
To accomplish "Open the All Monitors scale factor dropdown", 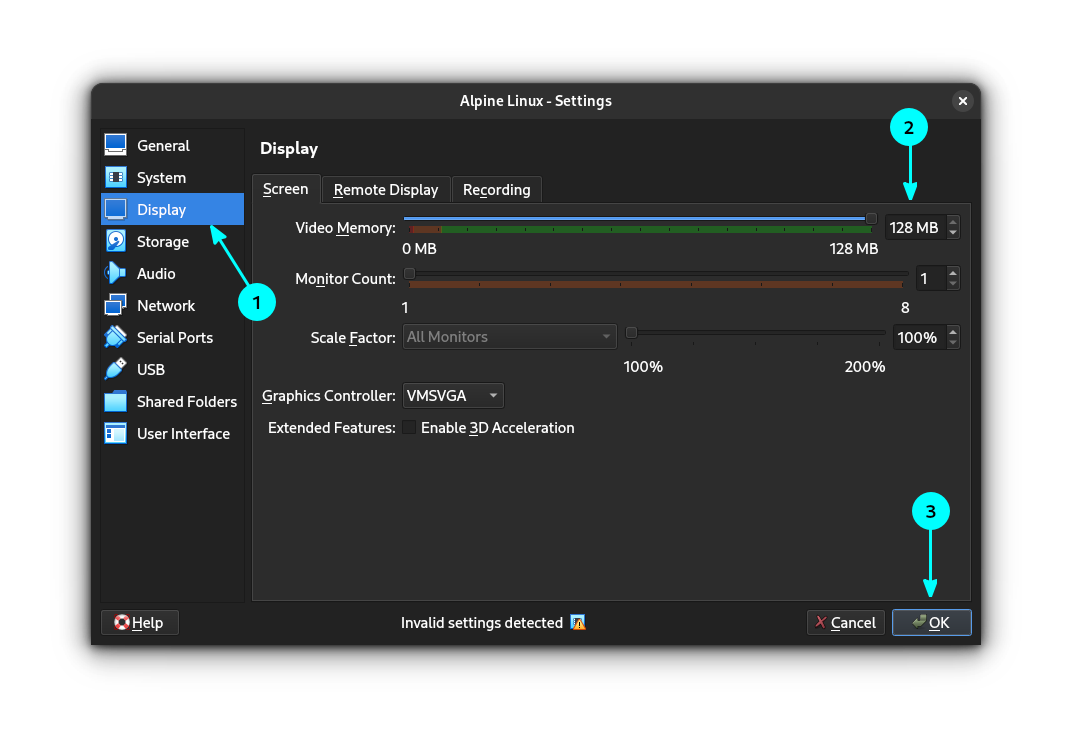I will pos(509,336).
